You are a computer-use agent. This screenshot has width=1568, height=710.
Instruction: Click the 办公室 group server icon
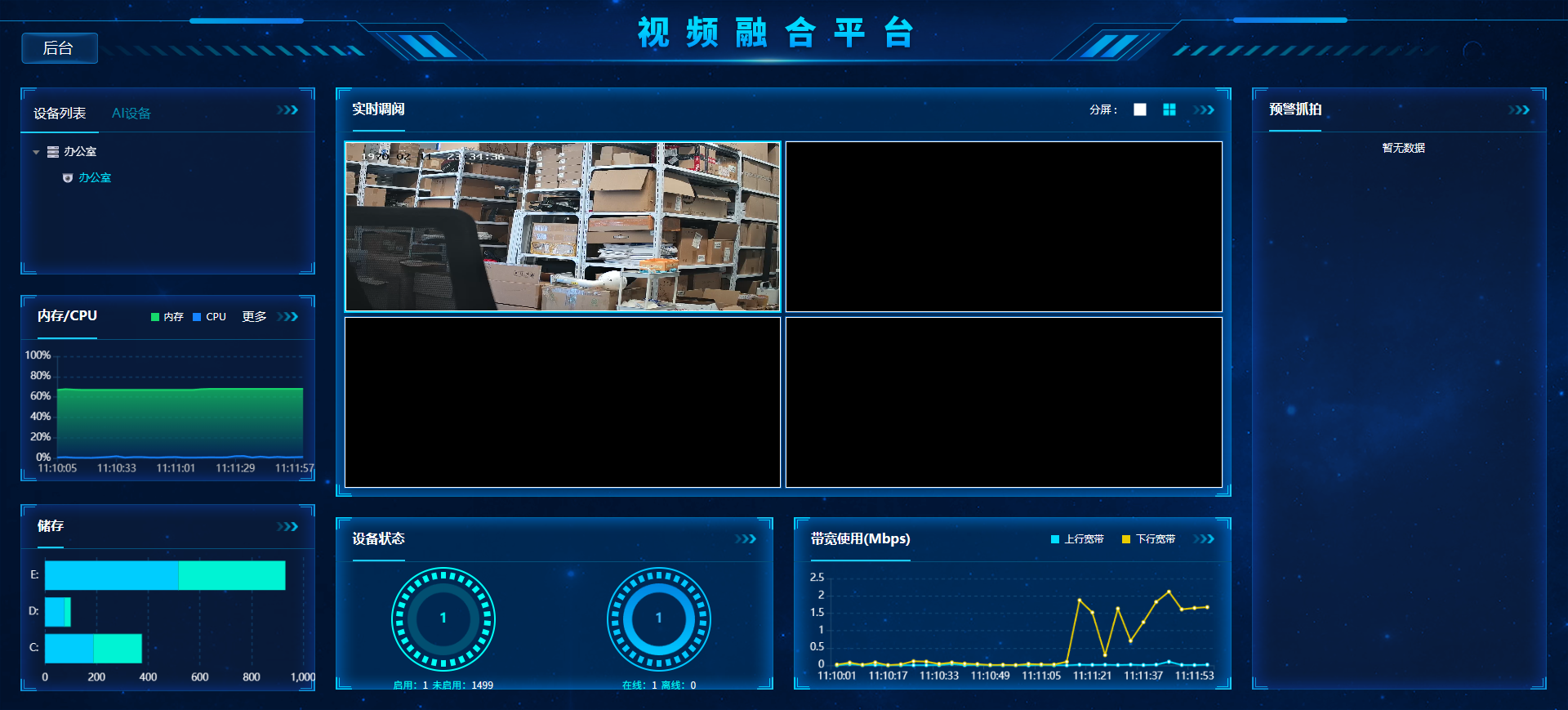pos(53,152)
